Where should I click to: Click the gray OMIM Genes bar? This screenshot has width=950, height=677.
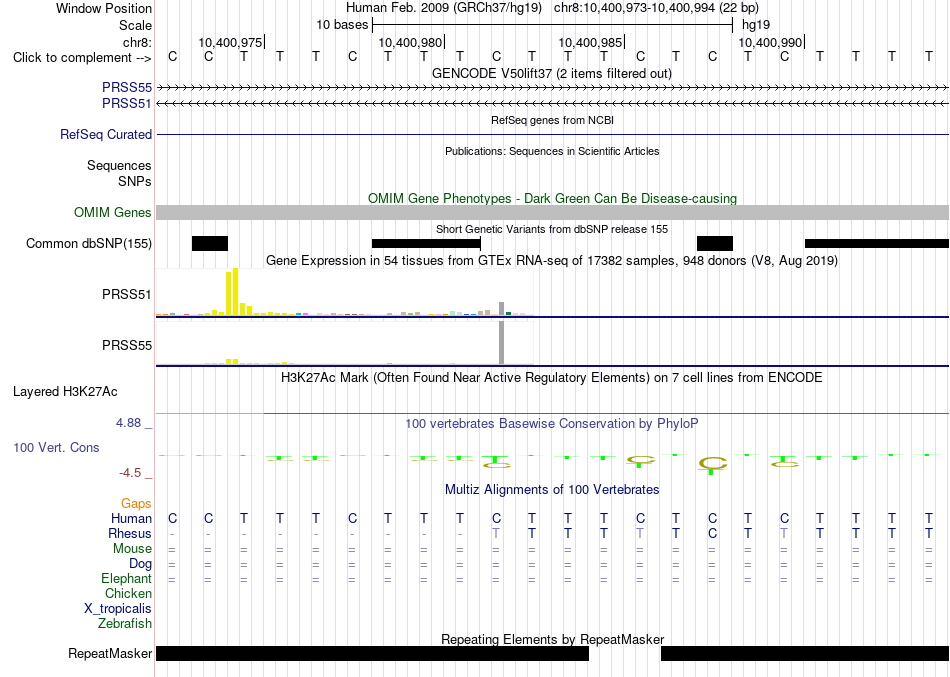pos(553,213)
